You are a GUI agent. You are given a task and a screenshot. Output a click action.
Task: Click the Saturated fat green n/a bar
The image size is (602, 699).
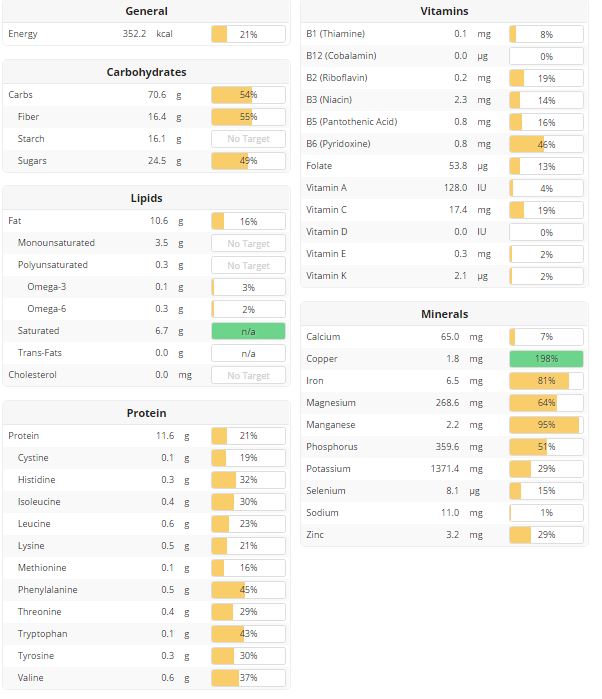248,331
